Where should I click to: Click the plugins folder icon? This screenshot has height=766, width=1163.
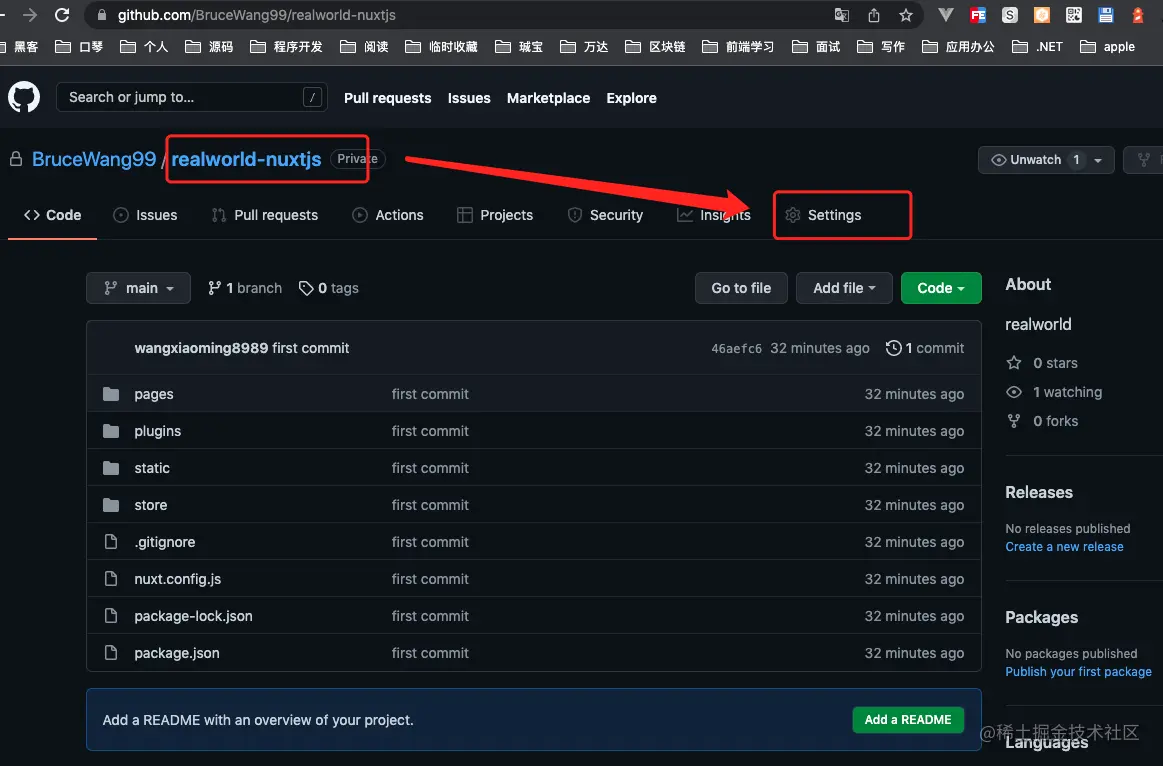(111, 431)
